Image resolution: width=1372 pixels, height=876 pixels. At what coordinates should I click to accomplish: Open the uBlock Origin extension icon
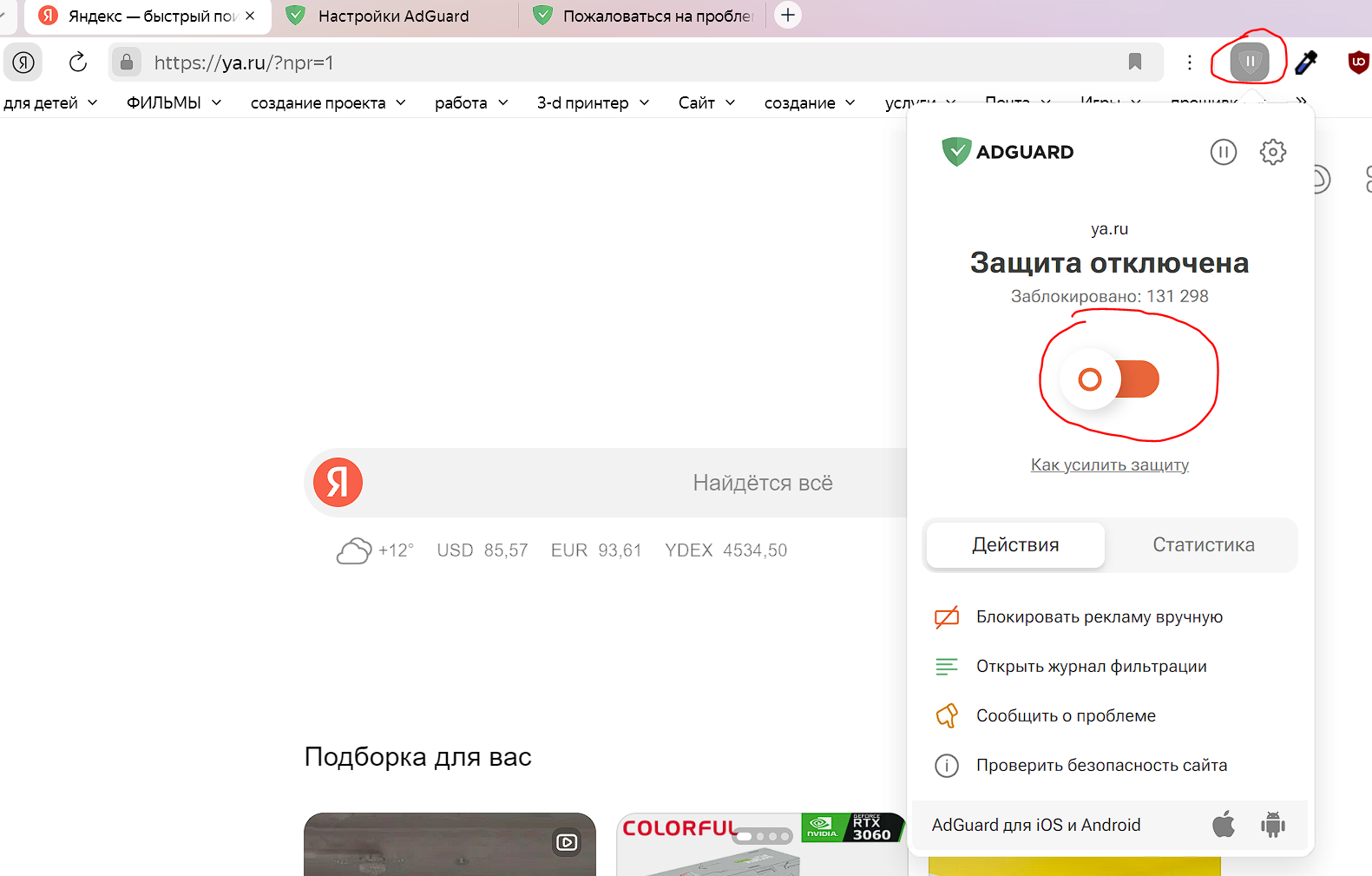[x=1358, y=63]
